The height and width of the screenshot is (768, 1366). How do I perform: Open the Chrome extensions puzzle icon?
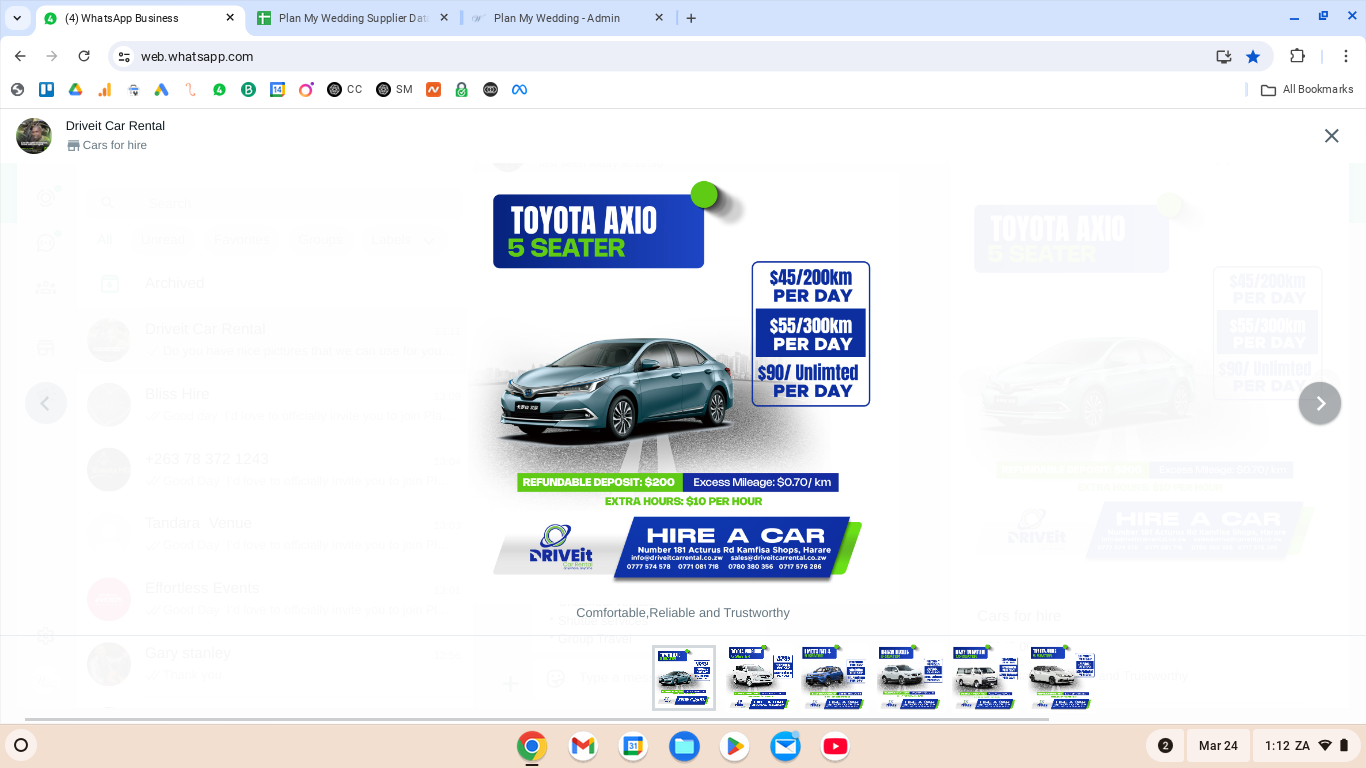pos(1297,57)
